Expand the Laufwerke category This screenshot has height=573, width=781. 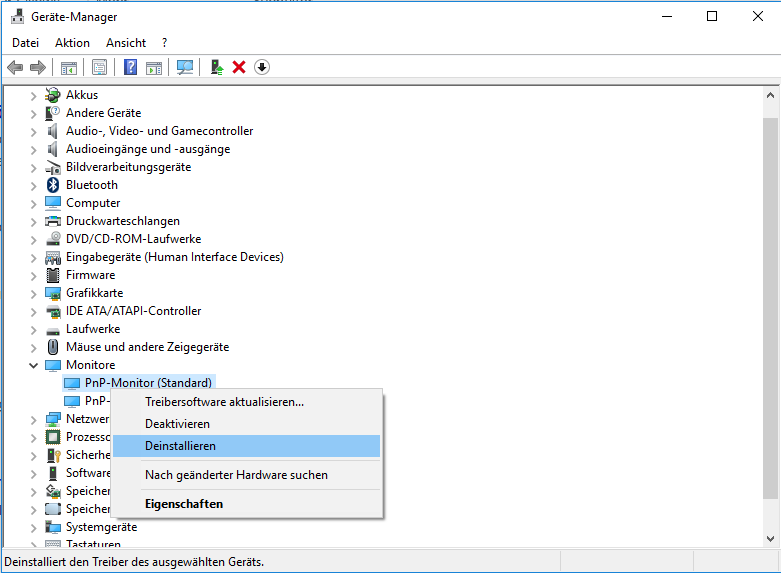33,330
